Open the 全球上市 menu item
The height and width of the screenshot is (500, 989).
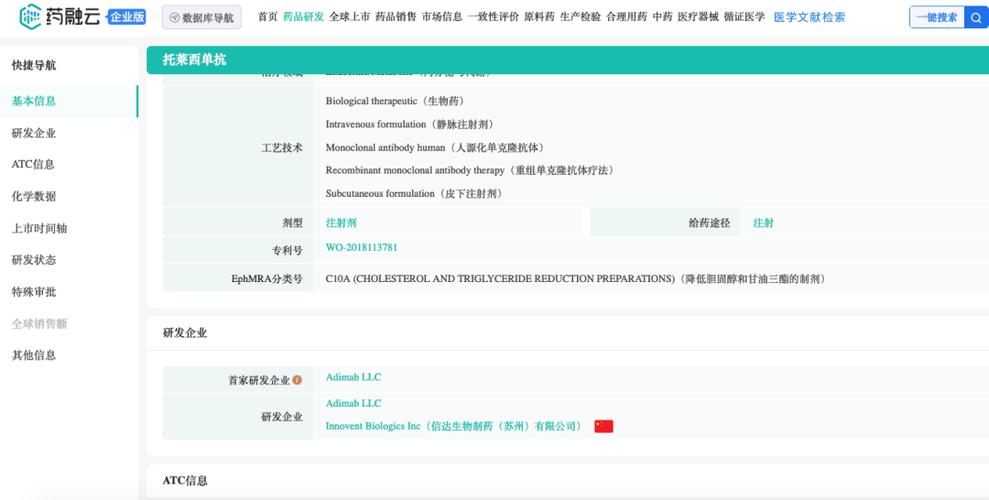(x=349, y=17)
